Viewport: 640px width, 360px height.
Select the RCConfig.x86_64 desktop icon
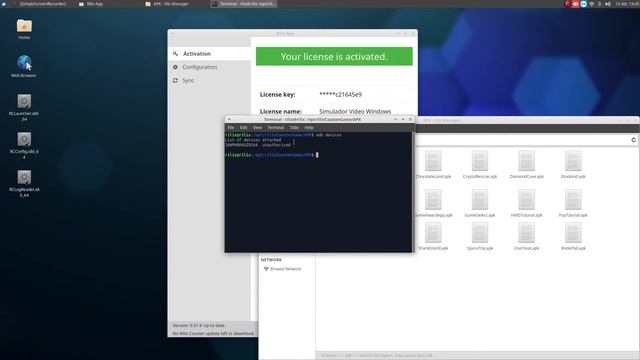click(x=24, y=145)
